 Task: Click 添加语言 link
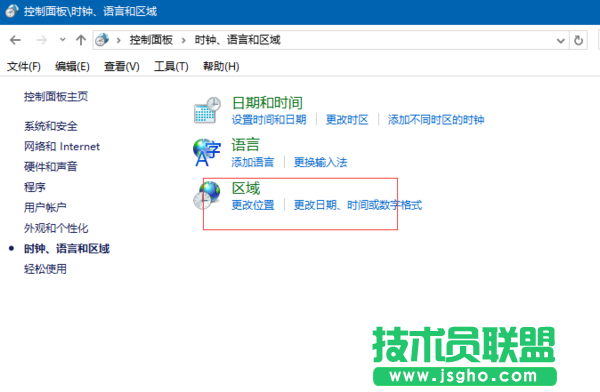click(x=253, y=162)
